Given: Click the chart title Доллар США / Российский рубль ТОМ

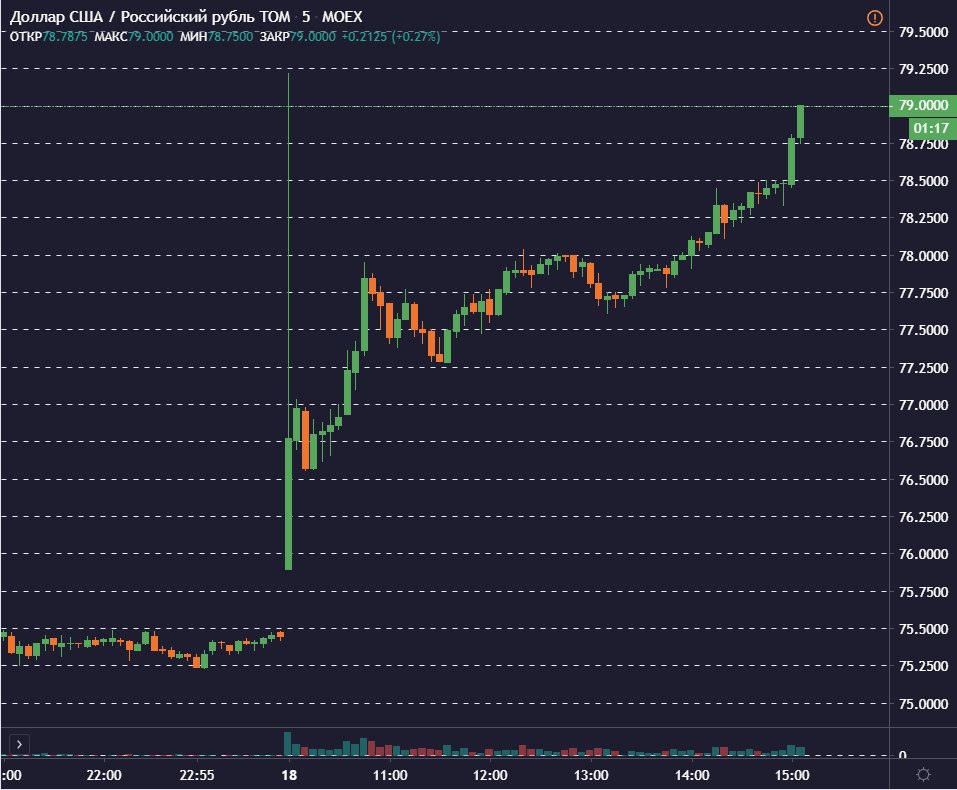Looking at the screenshot, I should (150, 16).
